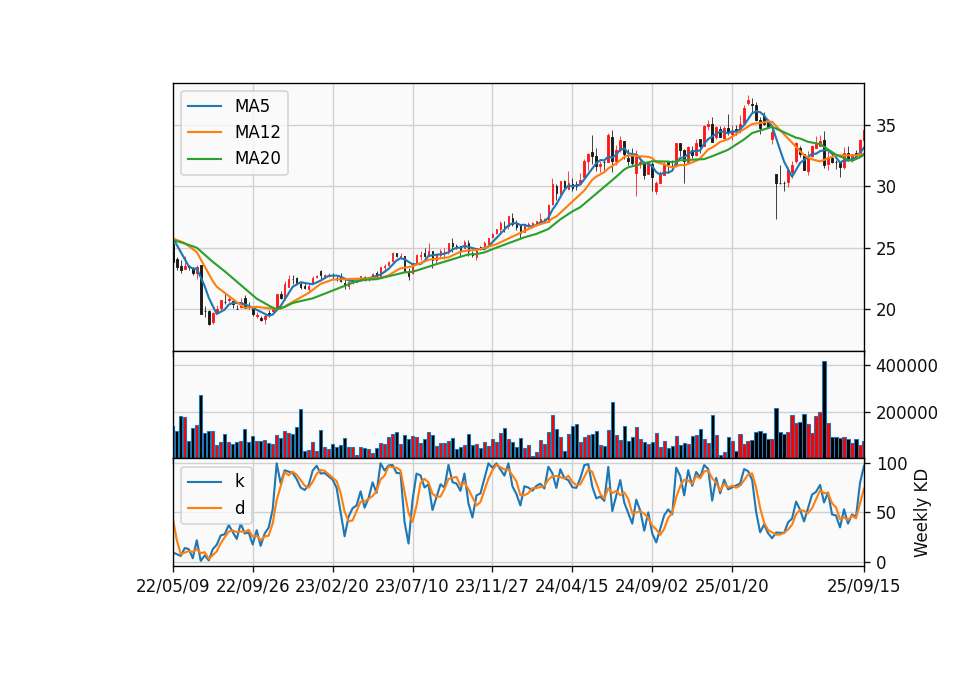Click the KD axis value 100
The width and height of the screenshot is (960, 690).
click(892, 464)
